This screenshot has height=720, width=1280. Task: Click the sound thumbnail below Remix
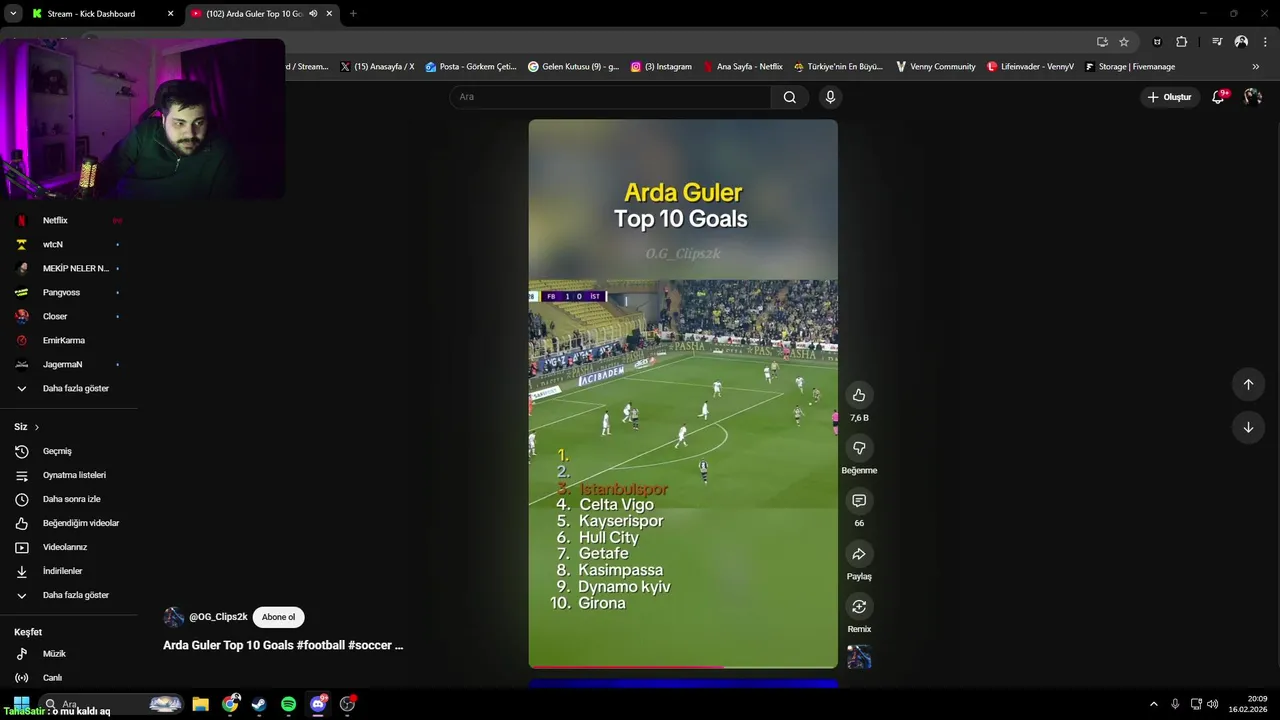(x=859, y=657)
